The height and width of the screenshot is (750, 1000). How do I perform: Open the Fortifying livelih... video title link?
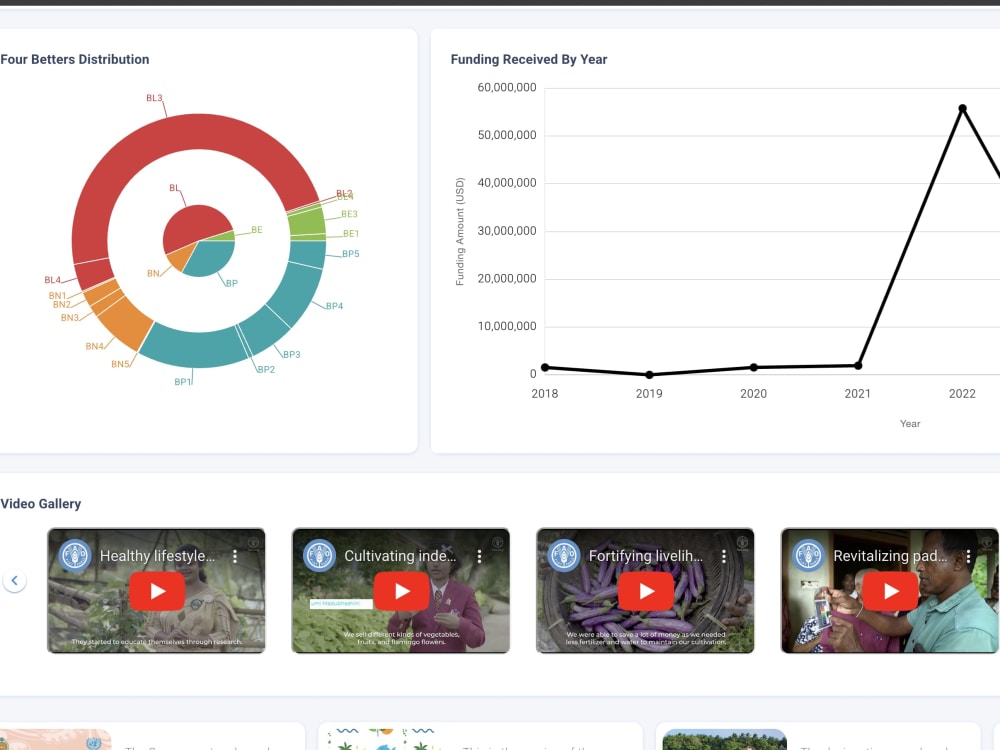click(645, 556)
